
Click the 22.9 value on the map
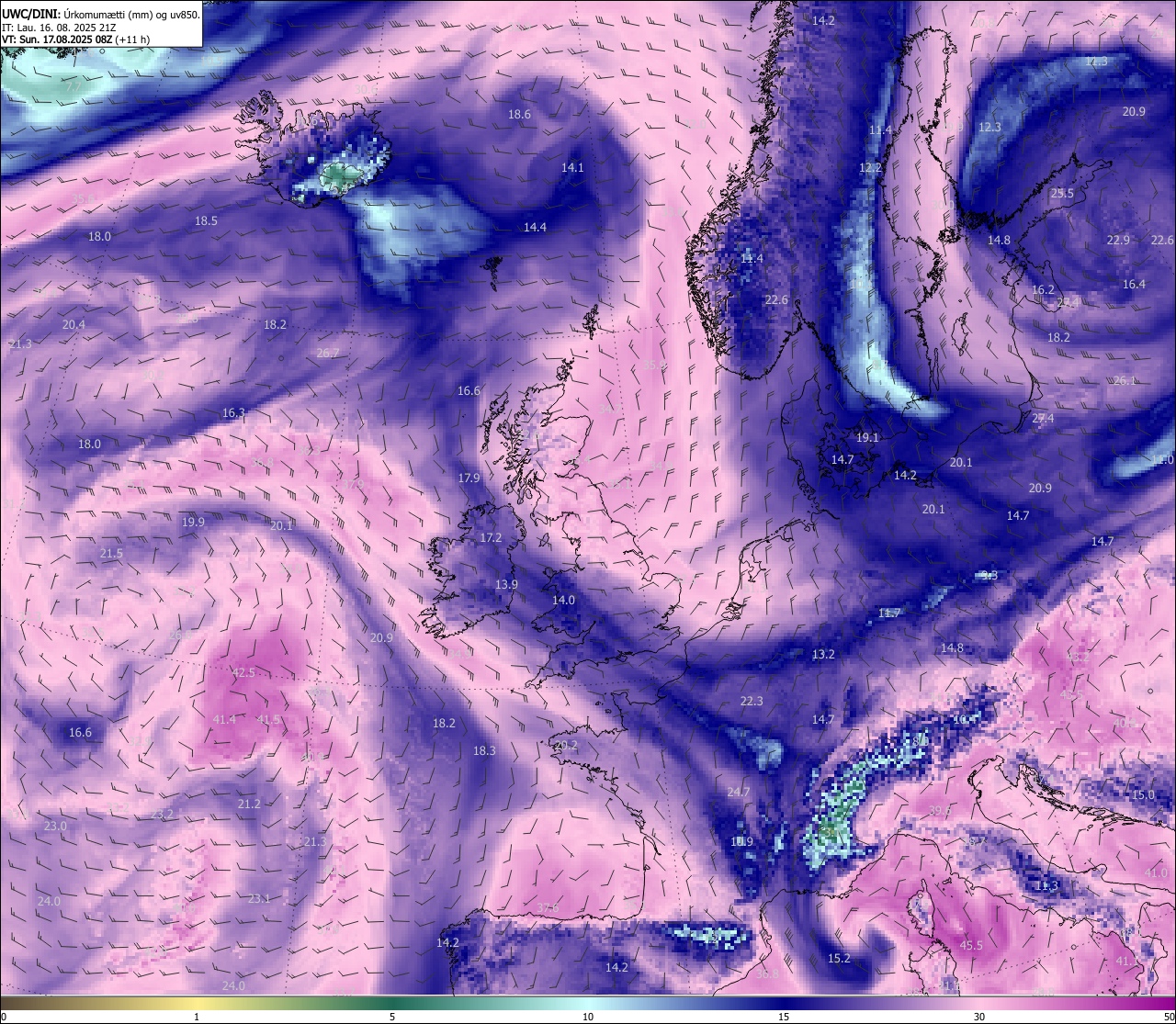(x=1118, y=240)
